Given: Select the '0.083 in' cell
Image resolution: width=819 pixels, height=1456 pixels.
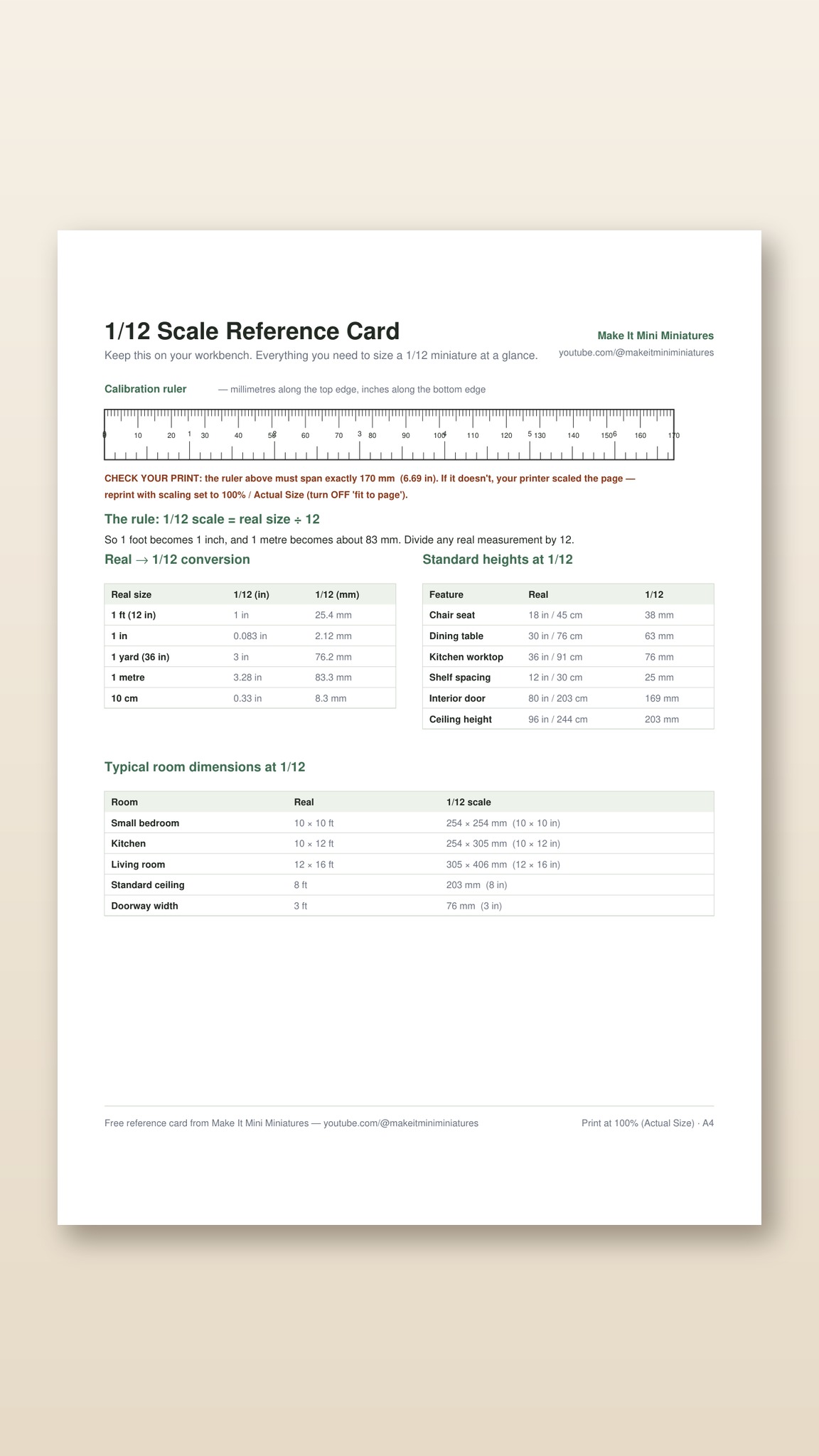Looking at the screenshot, I should click(x=250, y=636).
